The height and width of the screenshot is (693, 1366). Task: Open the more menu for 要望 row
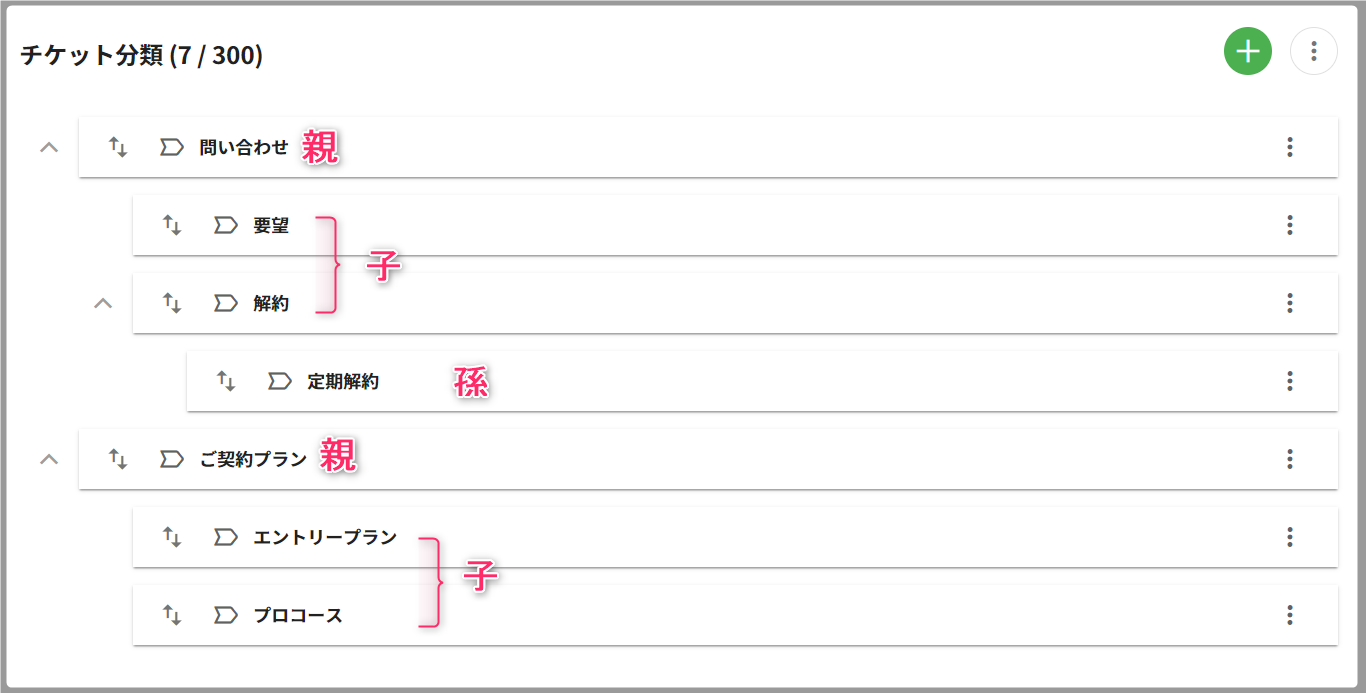(x=1290, y=225)
